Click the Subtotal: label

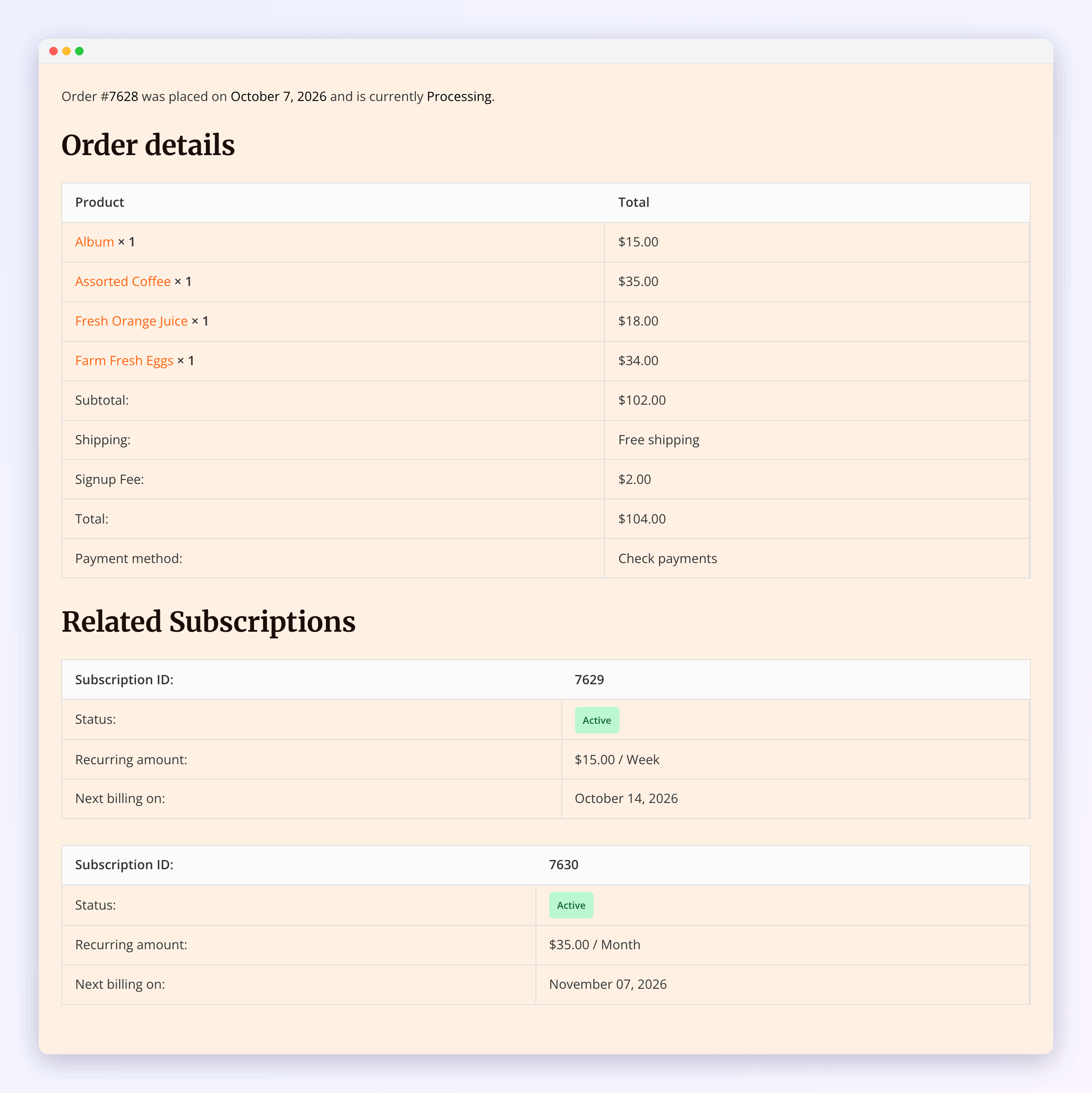click(102, 401)
